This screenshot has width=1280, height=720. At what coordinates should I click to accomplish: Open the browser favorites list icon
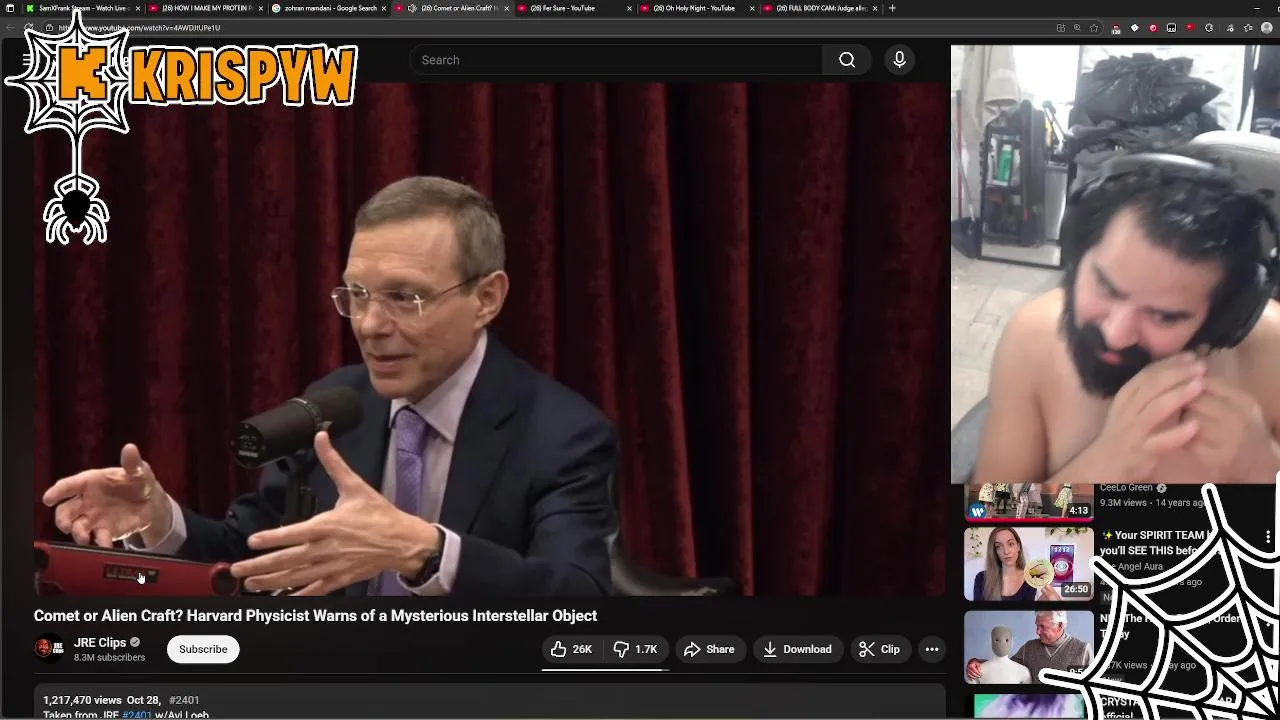coord(1247,28)
